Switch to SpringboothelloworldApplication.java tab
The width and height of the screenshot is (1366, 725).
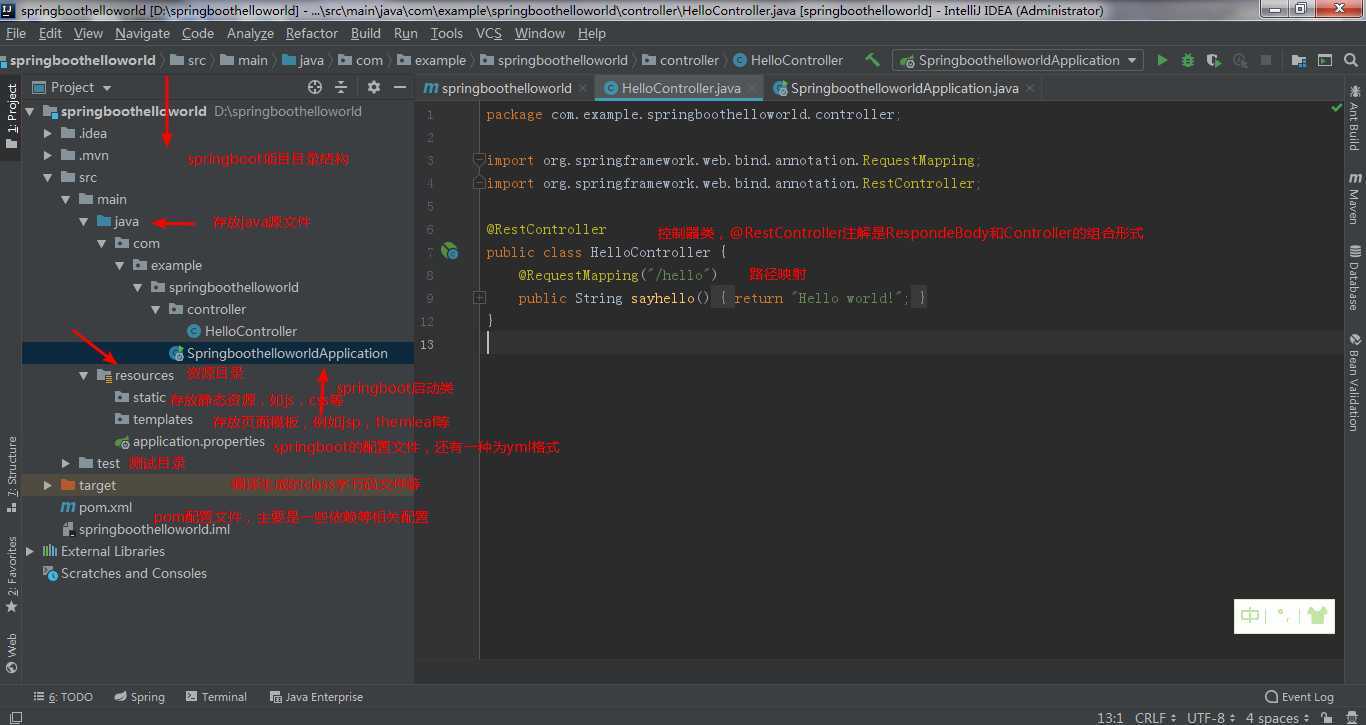pyautogui.click(x=905, y=88)
